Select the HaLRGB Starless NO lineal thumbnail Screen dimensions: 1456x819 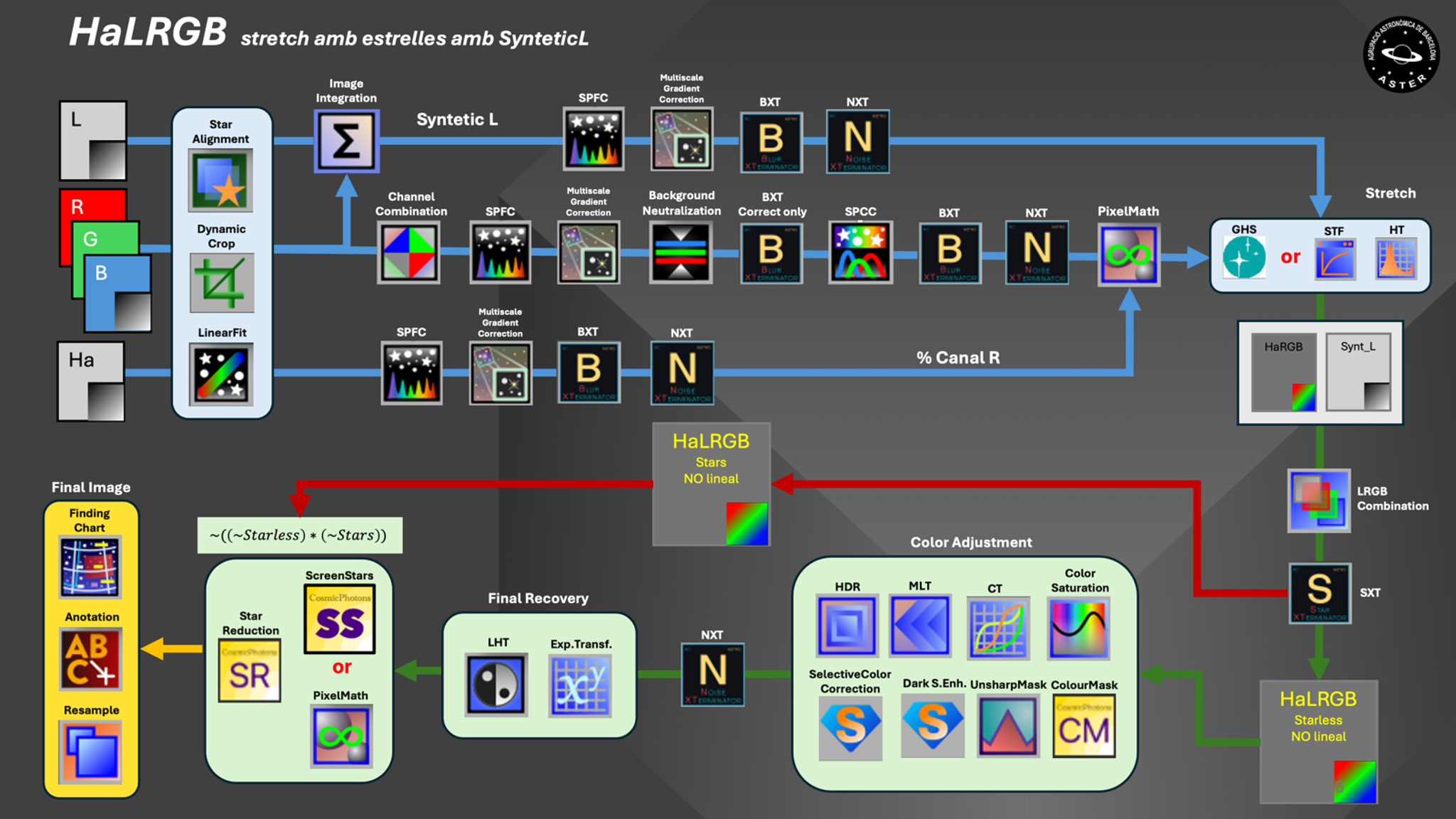click(1319, 742)
